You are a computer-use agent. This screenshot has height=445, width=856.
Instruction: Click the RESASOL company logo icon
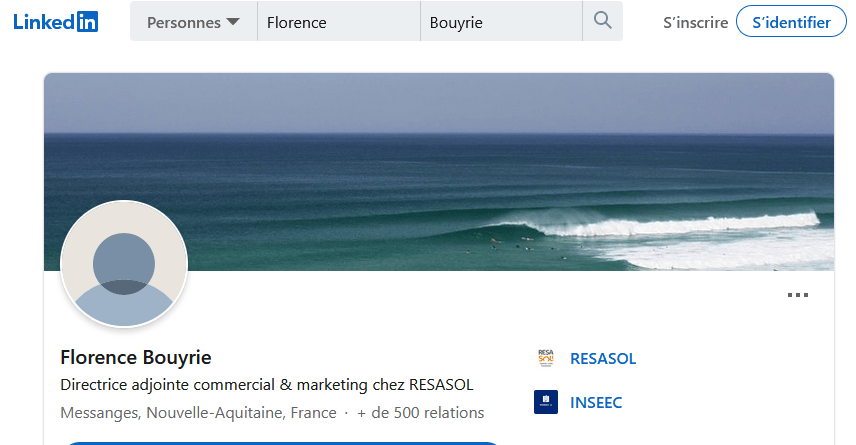546,358
